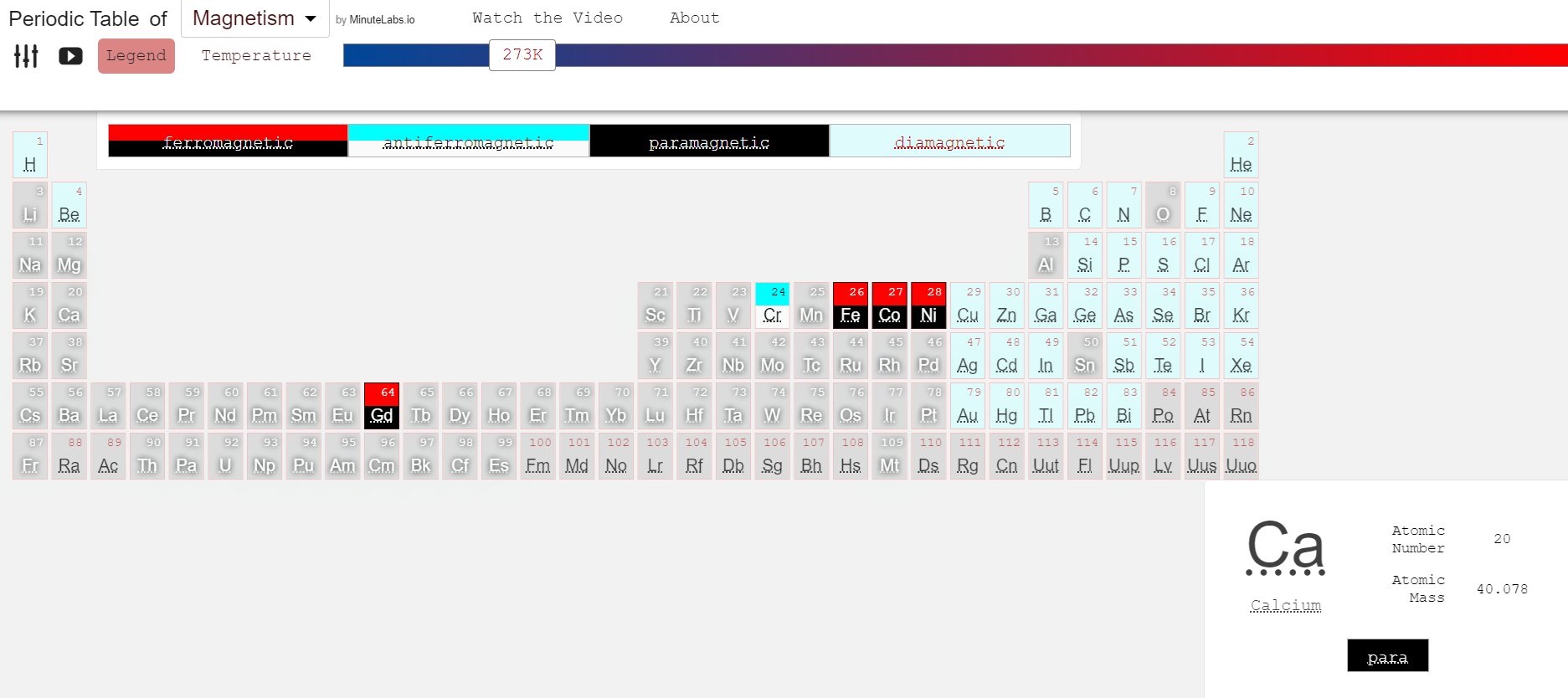The width and height of the screenshot is (1568, 698).
Task: Select the Iron (Fe) element tile
Action: pyautogui.click(x=850, y=305)
